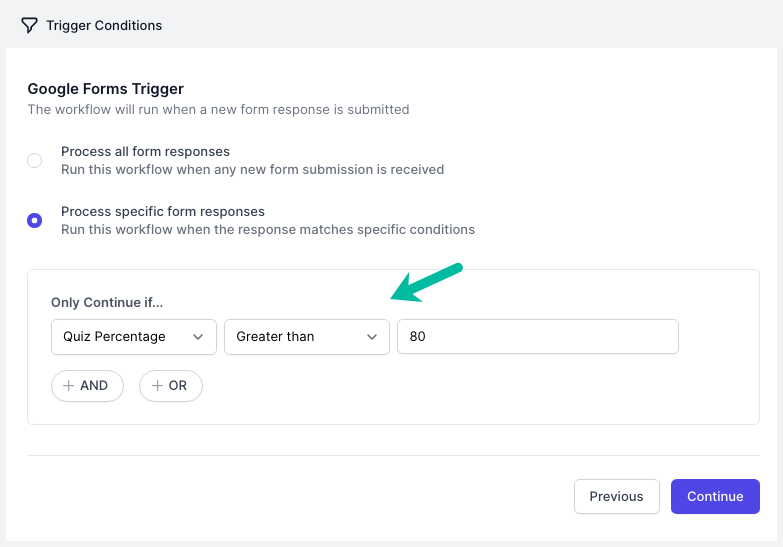Add an AND condition
Image resolution: width=783 pixels, height=547 pixels.
pos(87,386)
